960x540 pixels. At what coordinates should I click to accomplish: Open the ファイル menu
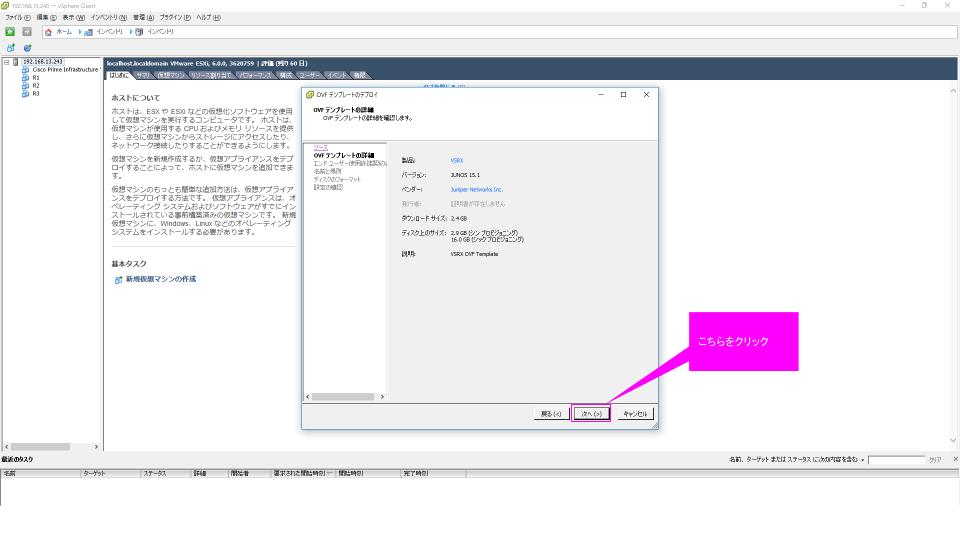18,18
